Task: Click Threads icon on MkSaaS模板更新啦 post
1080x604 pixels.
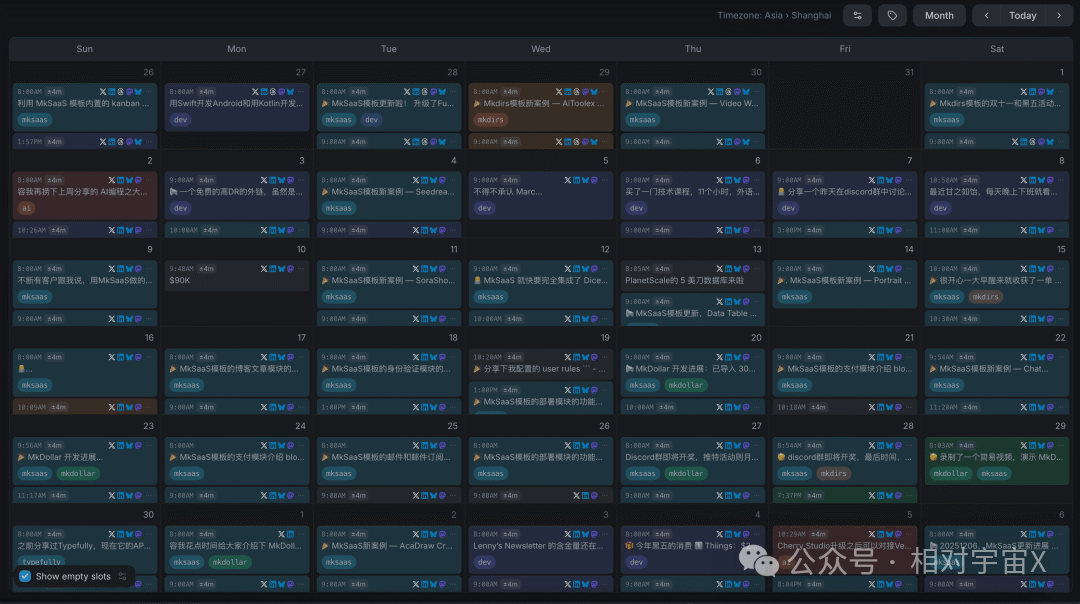Action: [424, 92]
